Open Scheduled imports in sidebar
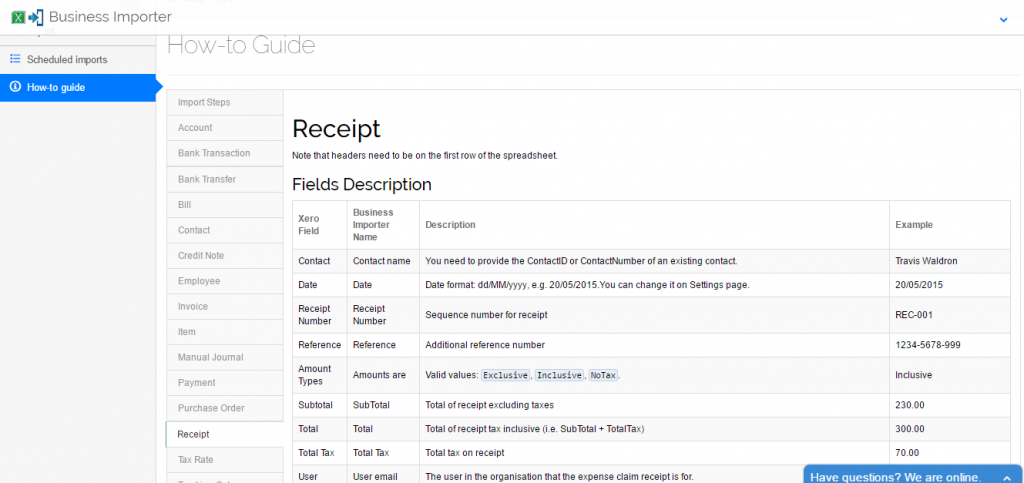Viewport: 1024px width, 483px height. (x=78, y=59)
